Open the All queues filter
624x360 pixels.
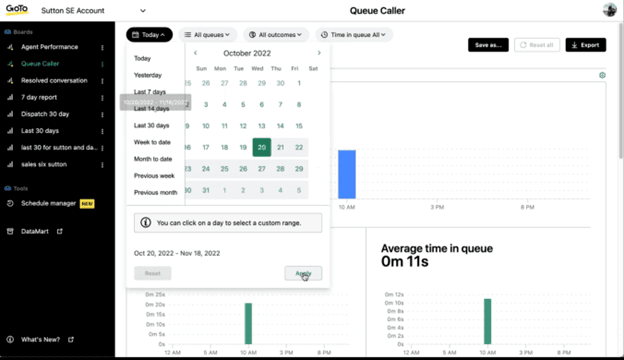pos(207,35)
